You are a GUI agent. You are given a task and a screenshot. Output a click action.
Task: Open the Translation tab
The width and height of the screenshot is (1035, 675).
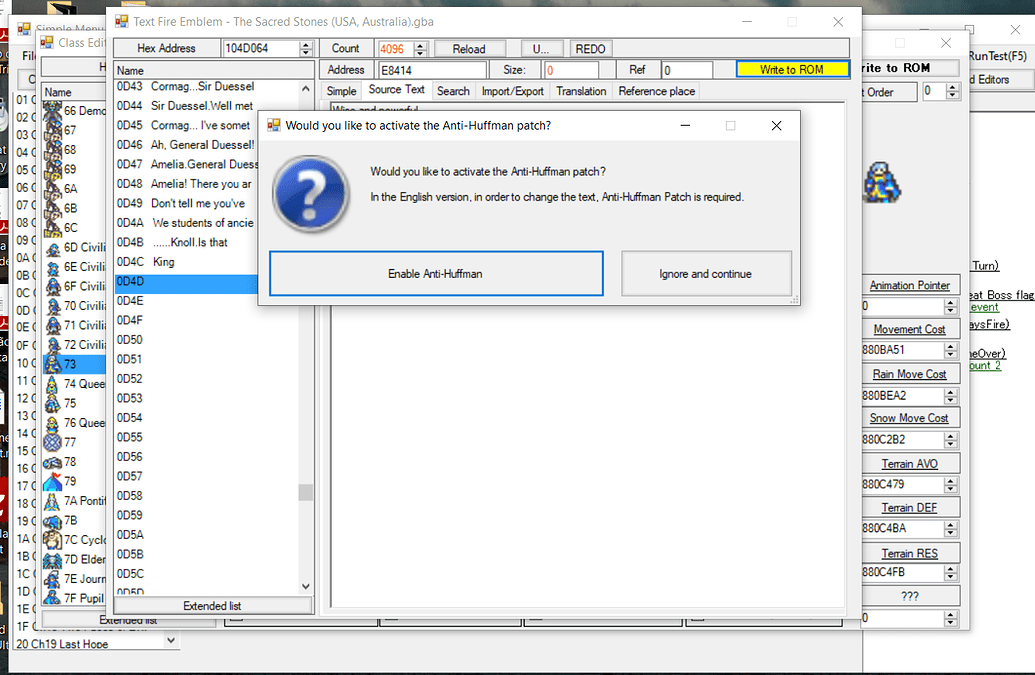[581, 90]
